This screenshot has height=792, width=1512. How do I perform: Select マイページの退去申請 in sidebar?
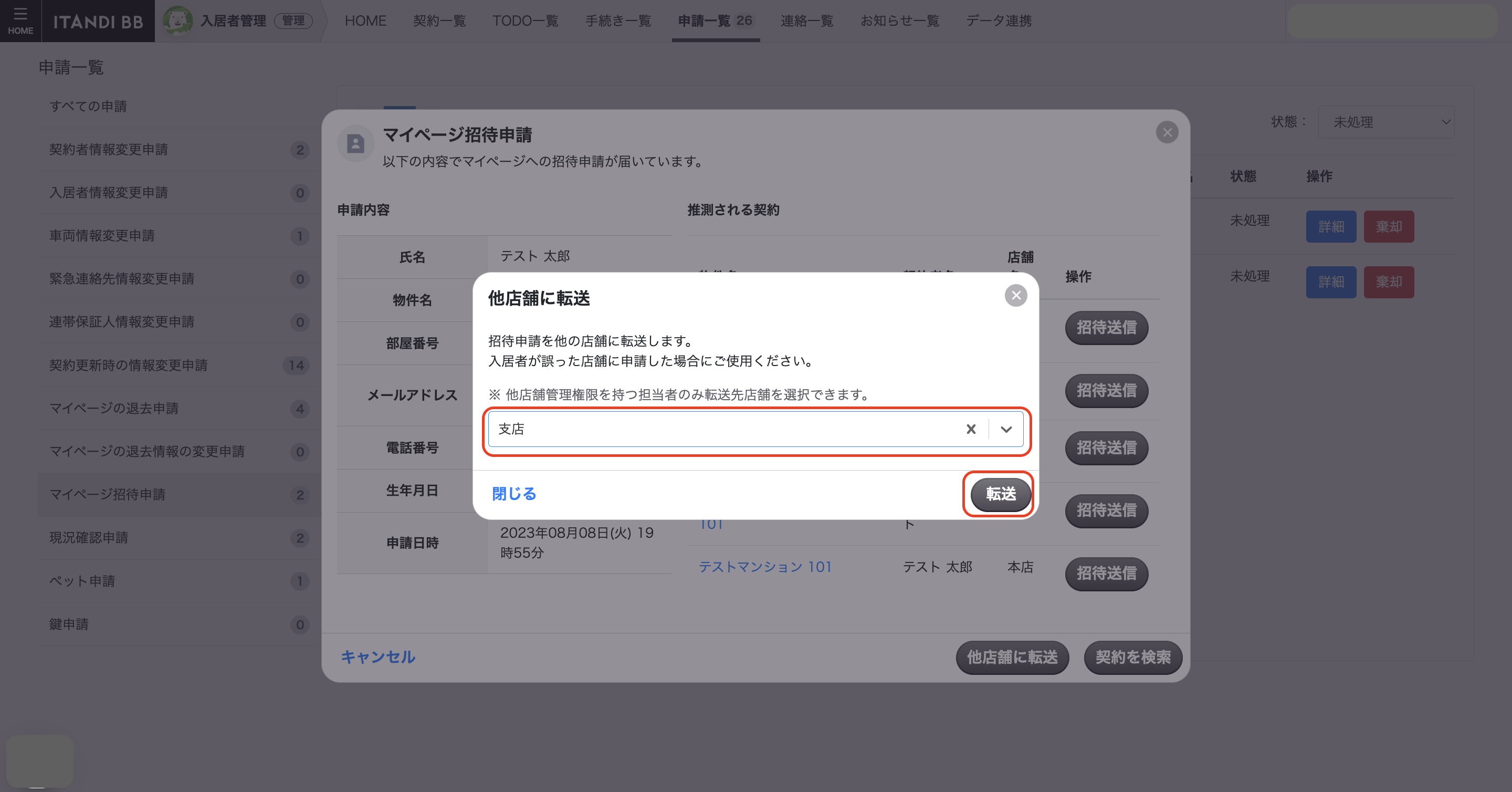[179, 409]
